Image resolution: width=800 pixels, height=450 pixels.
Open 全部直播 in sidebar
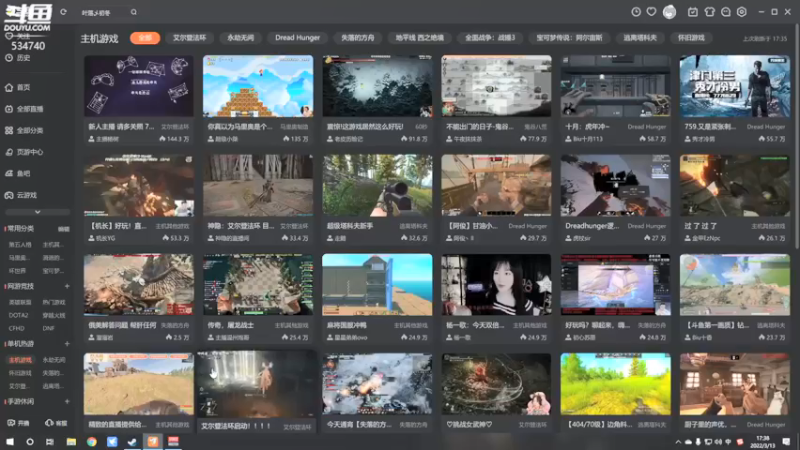(x=24, y=109)
